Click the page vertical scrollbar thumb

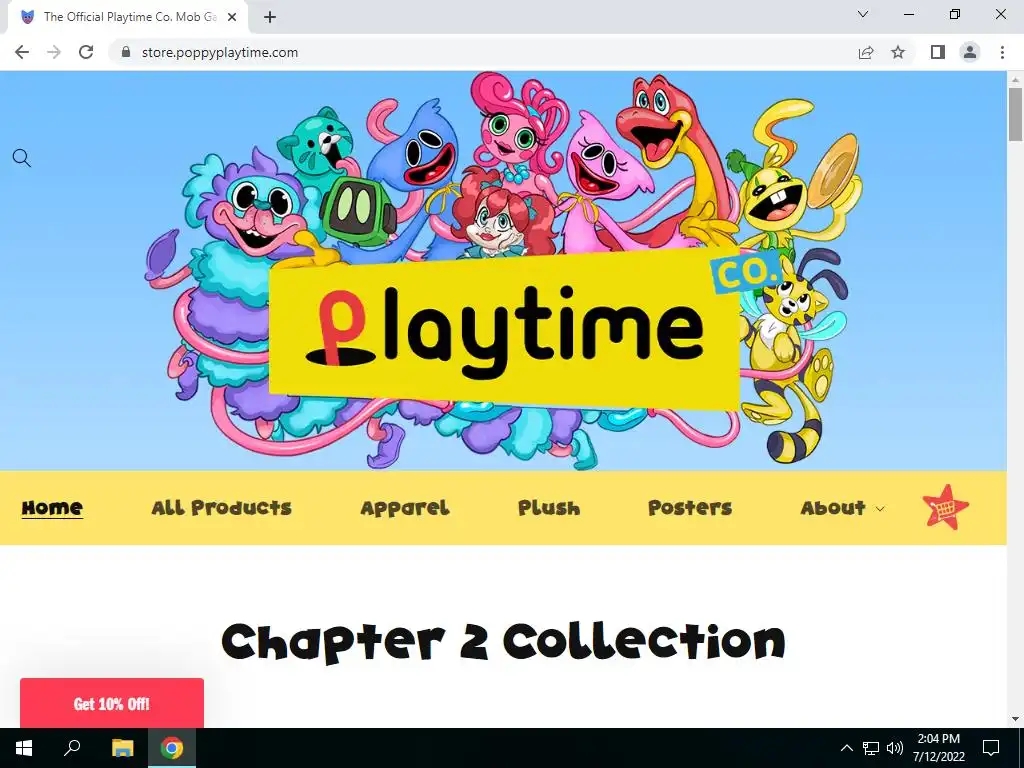point(1015,114)
